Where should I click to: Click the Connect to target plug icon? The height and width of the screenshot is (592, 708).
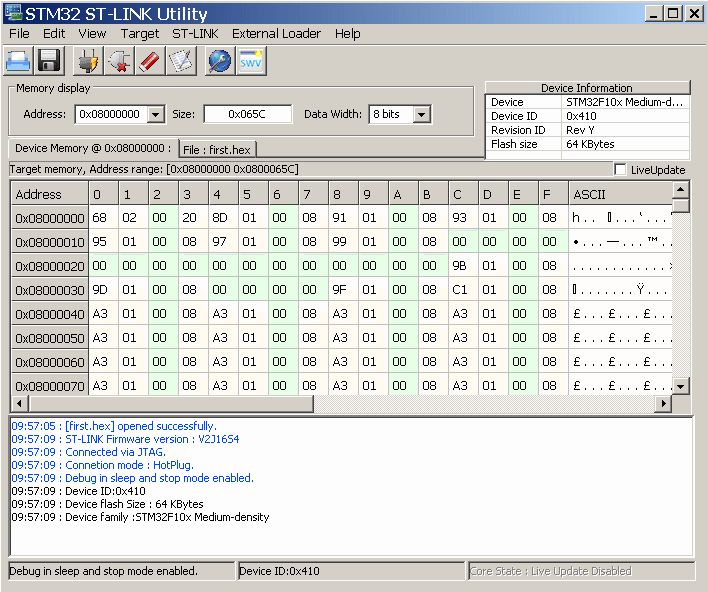(88, 61)
